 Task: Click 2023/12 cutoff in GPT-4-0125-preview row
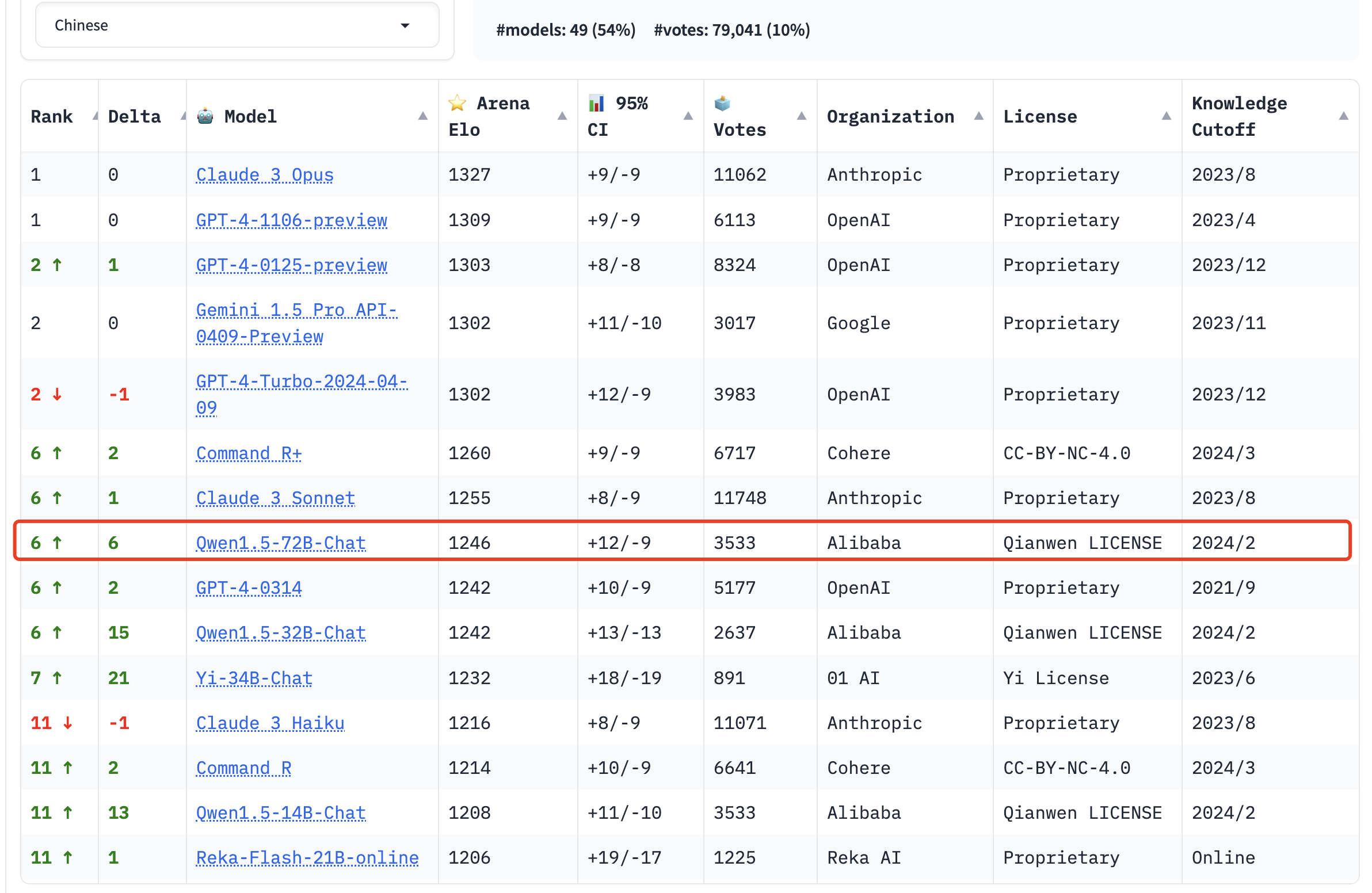(1229, 265)
